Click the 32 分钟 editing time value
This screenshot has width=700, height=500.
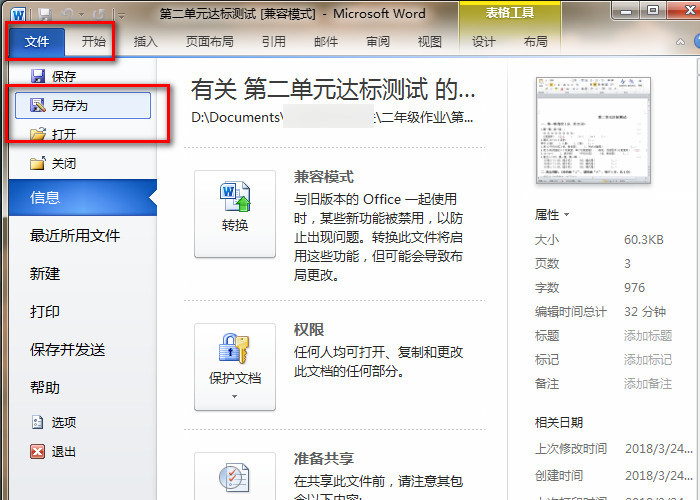pyautogui.click(x=645, y=312)
